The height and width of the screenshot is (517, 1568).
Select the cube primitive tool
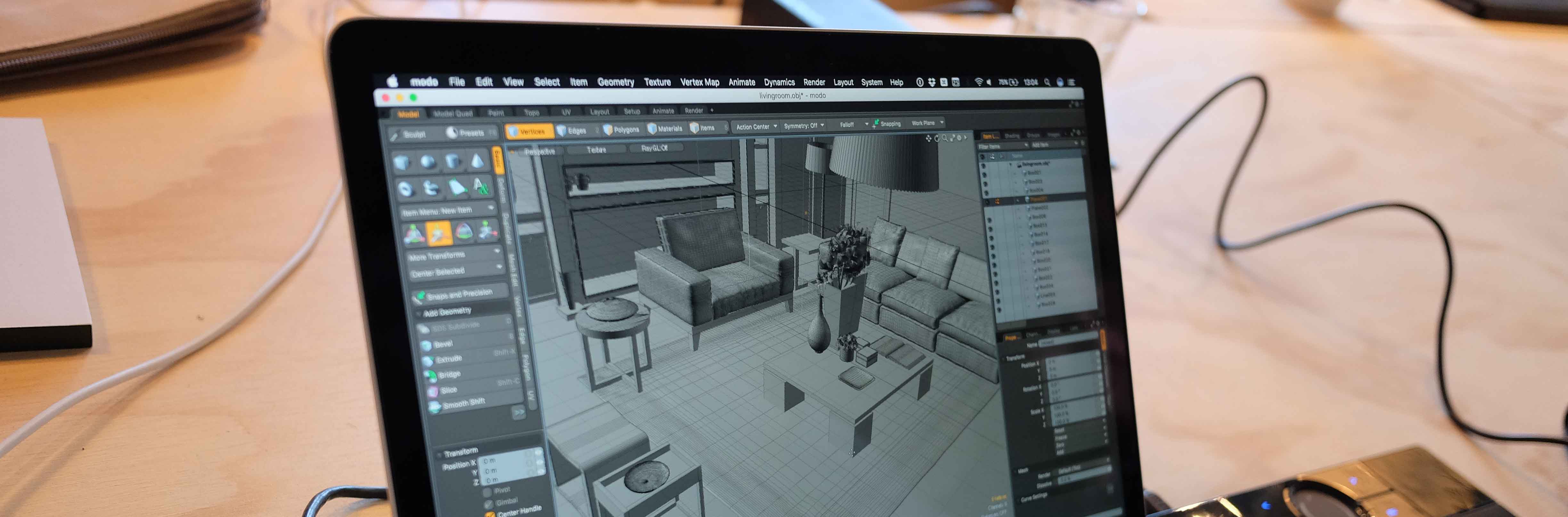pyautogui.click(x=402, y=162)
